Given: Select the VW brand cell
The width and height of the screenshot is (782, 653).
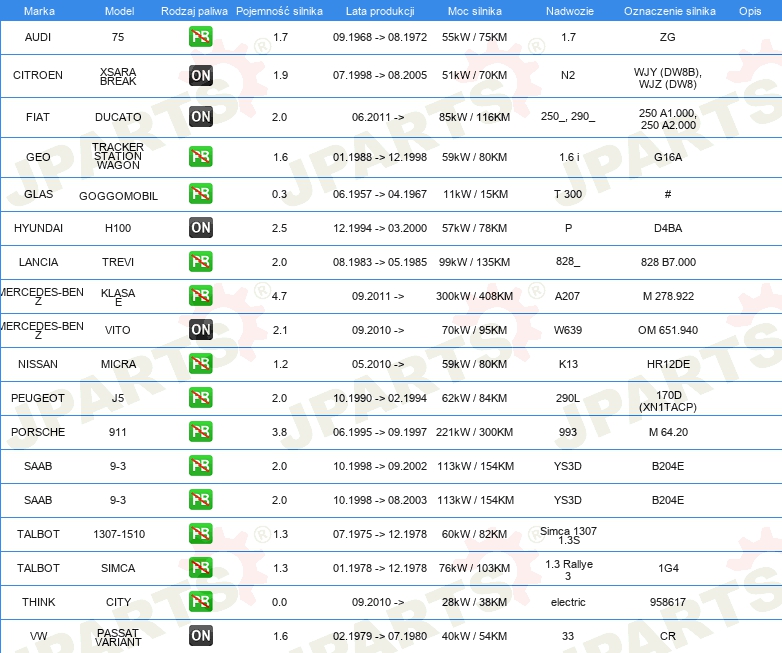Looking at the screenshot, I should [x=38, y=636].
